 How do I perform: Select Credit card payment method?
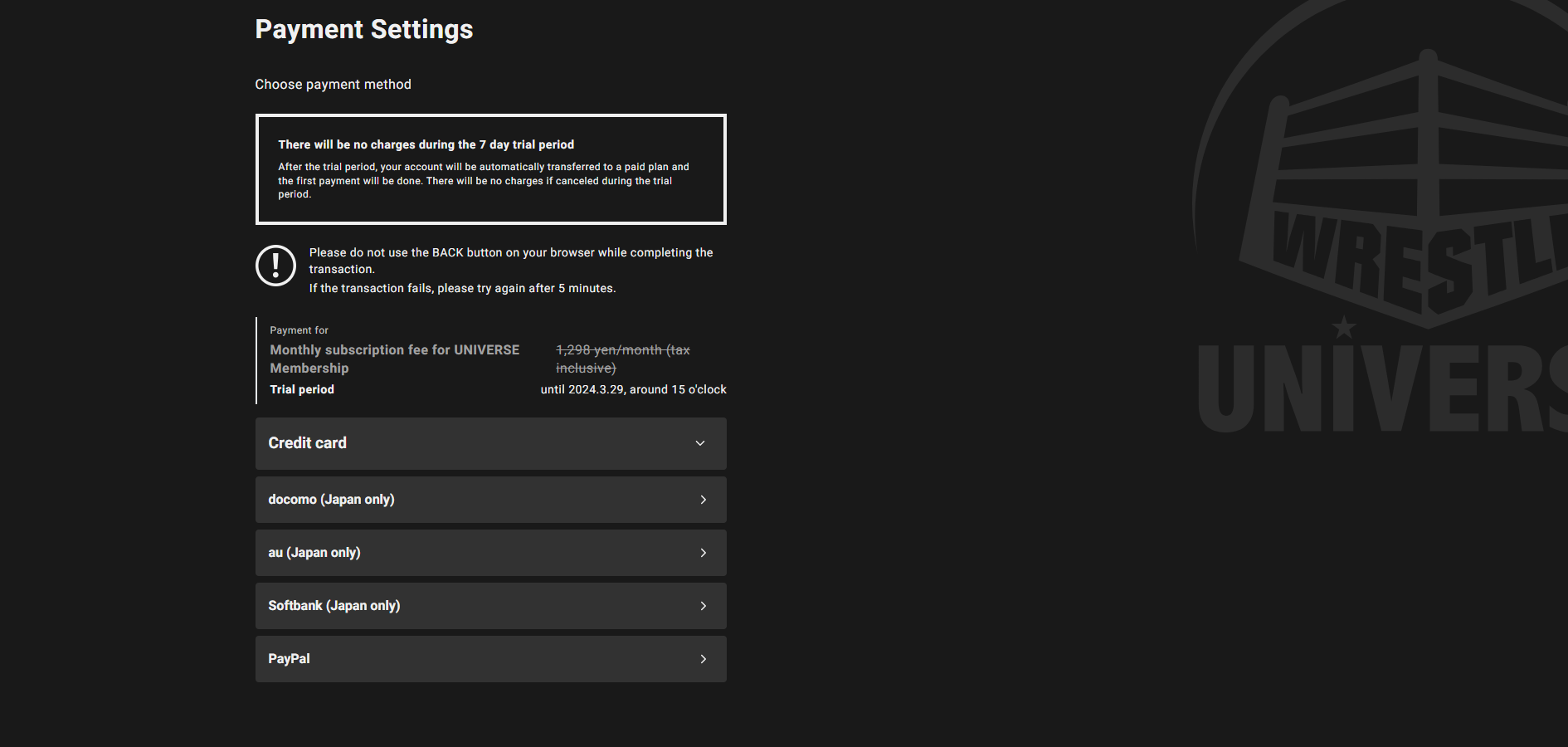[308, 443]
